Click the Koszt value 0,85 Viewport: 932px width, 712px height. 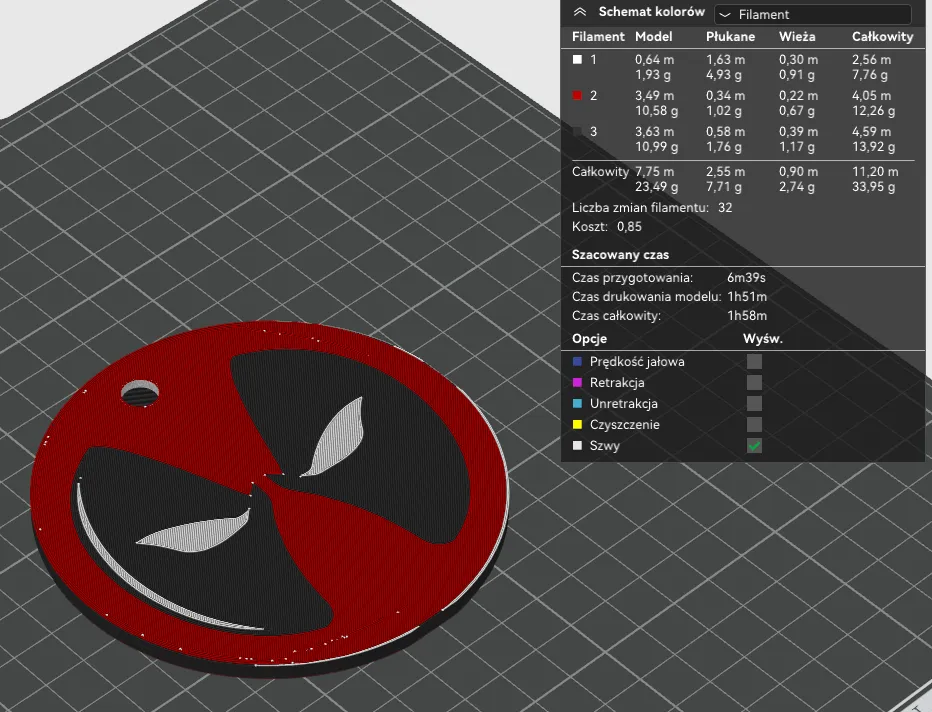pyautogui.click(x=629, y=226)
